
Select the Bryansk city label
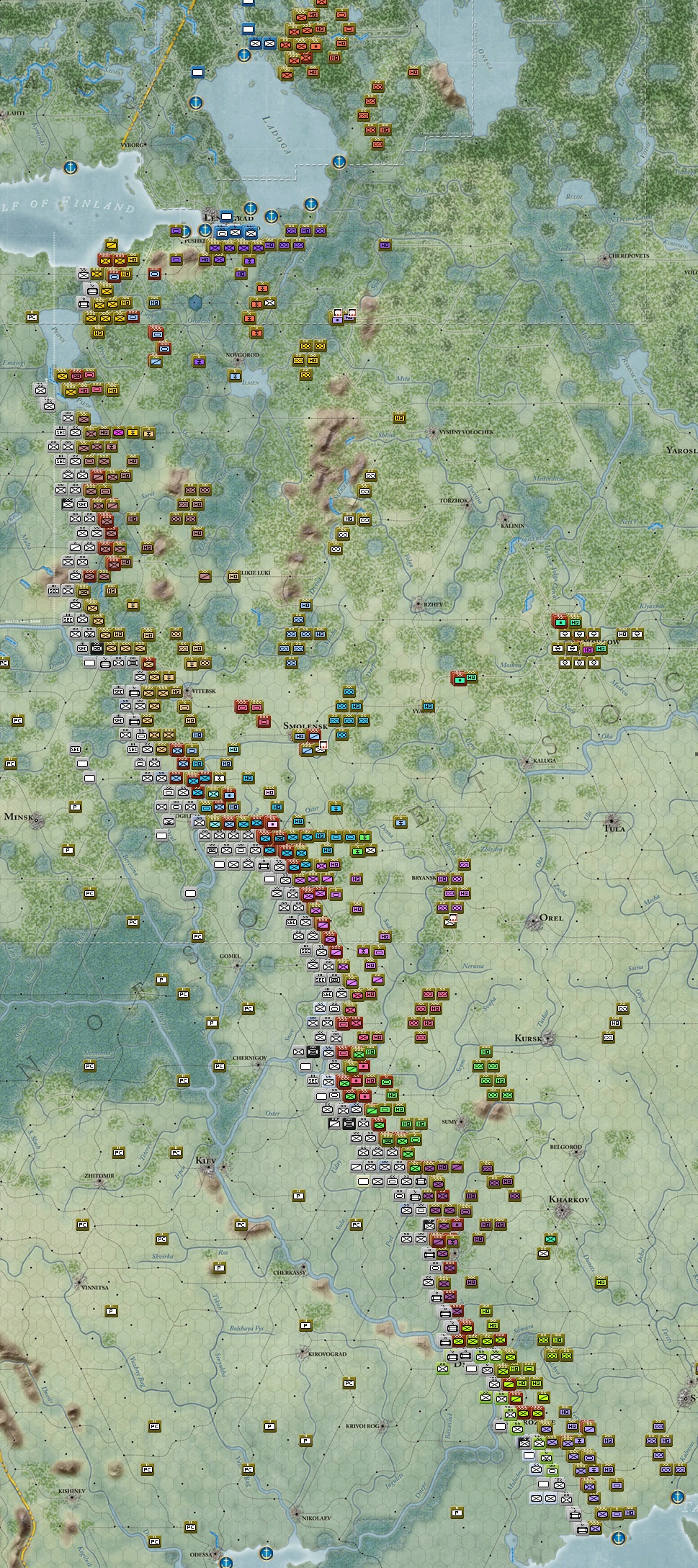point(424,878)
